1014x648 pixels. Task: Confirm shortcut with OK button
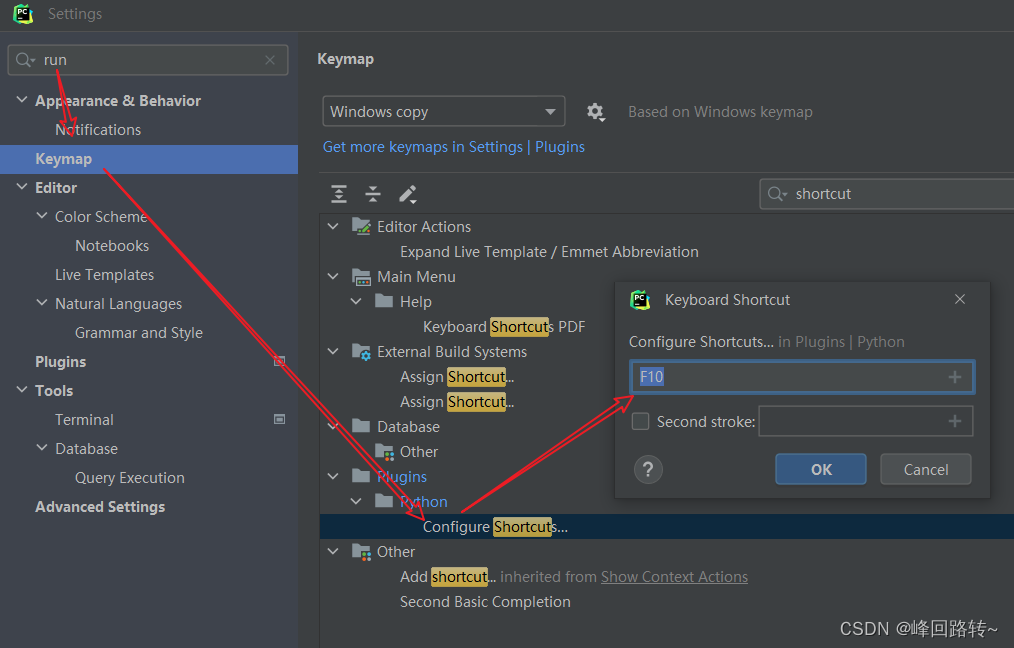click(x=821, y=470)
